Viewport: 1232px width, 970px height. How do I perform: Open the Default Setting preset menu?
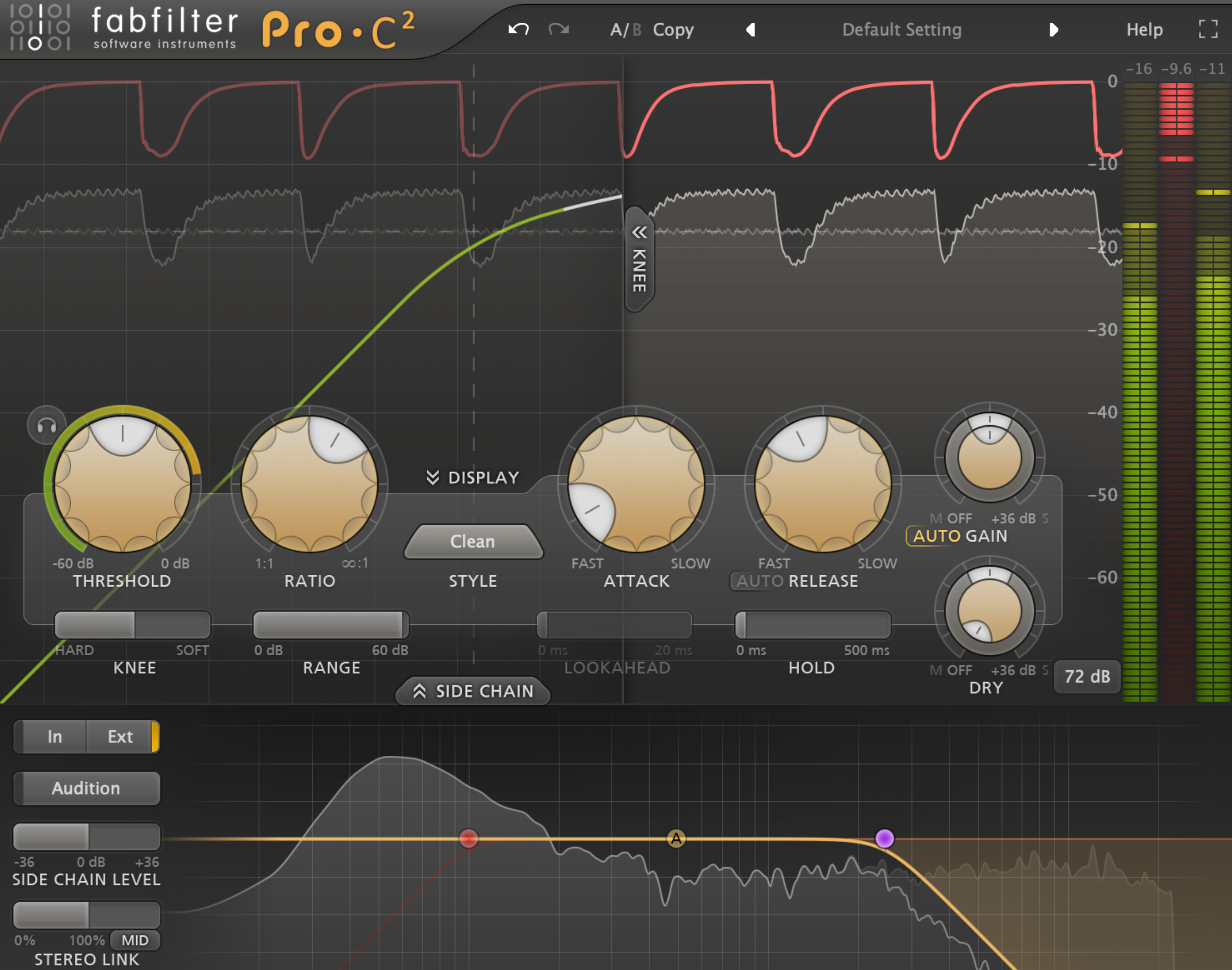tap(902, 29)
